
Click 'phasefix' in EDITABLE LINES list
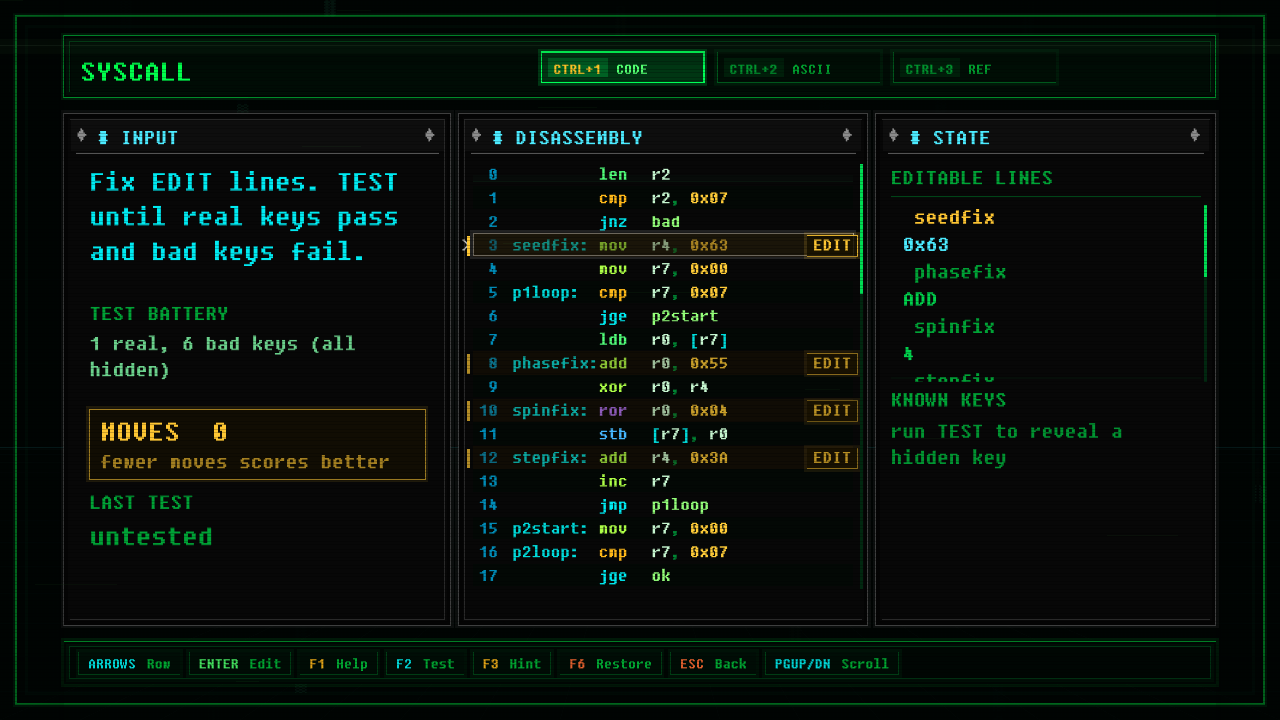tap(960, 272)
